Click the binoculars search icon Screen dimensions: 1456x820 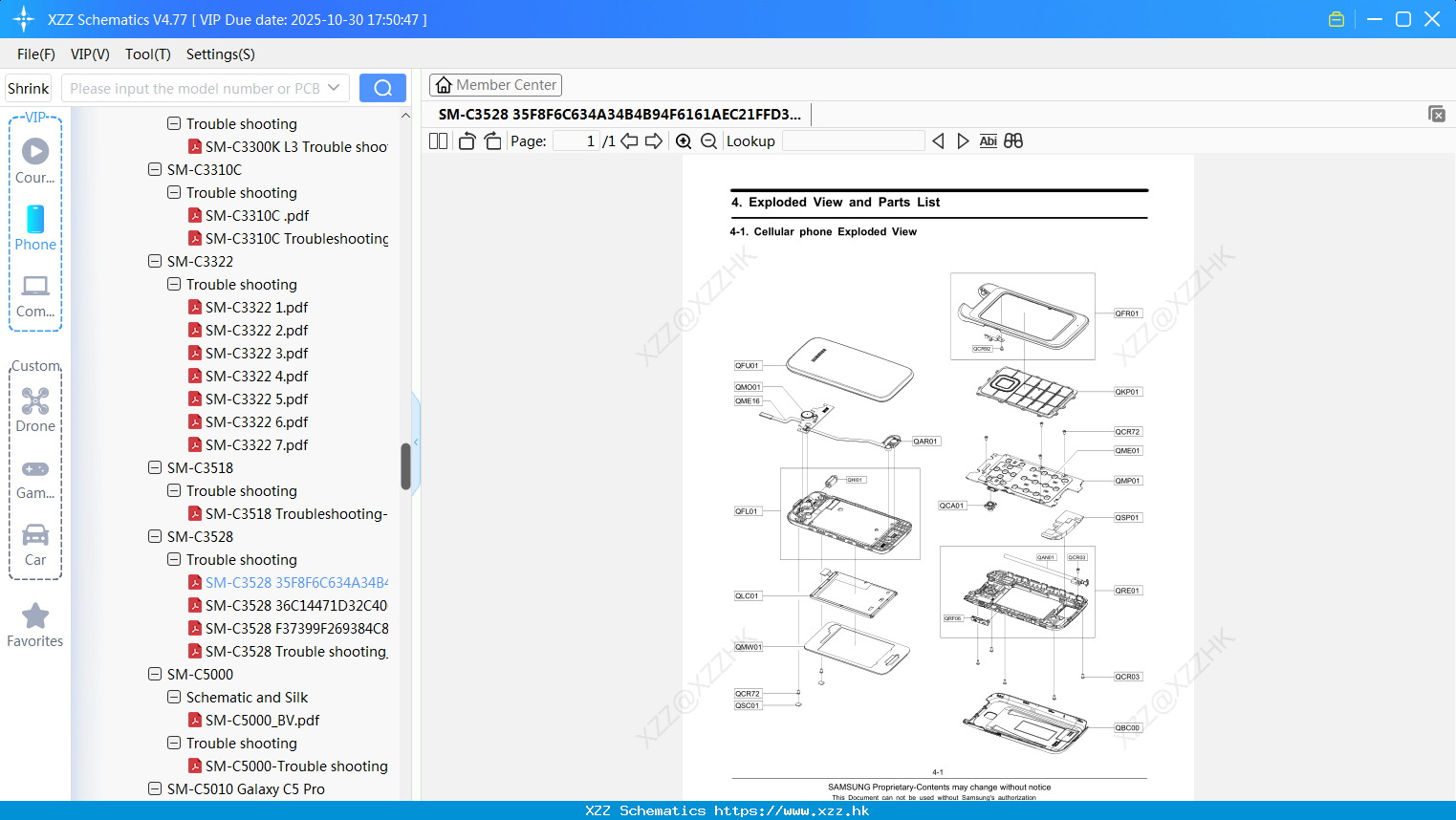point(1013,141)
